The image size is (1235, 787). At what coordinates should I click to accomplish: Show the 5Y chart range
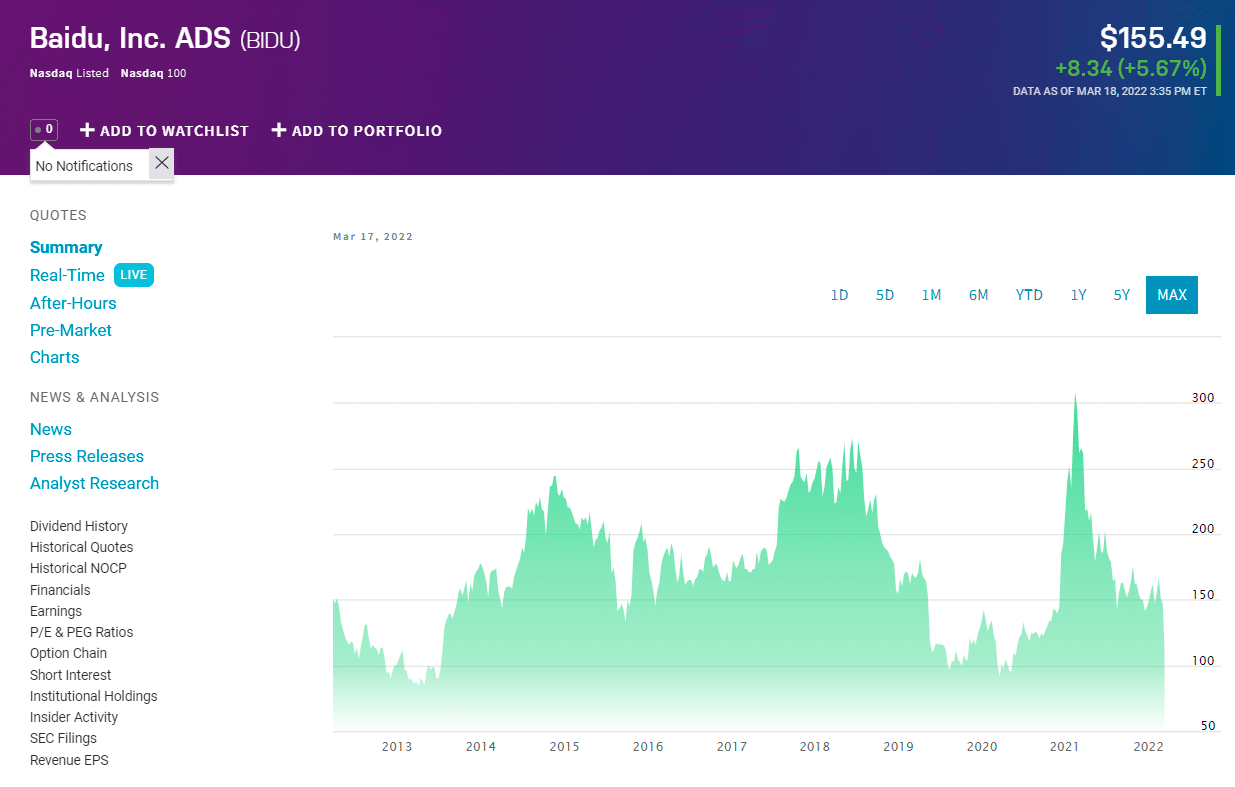point(1122,295)
